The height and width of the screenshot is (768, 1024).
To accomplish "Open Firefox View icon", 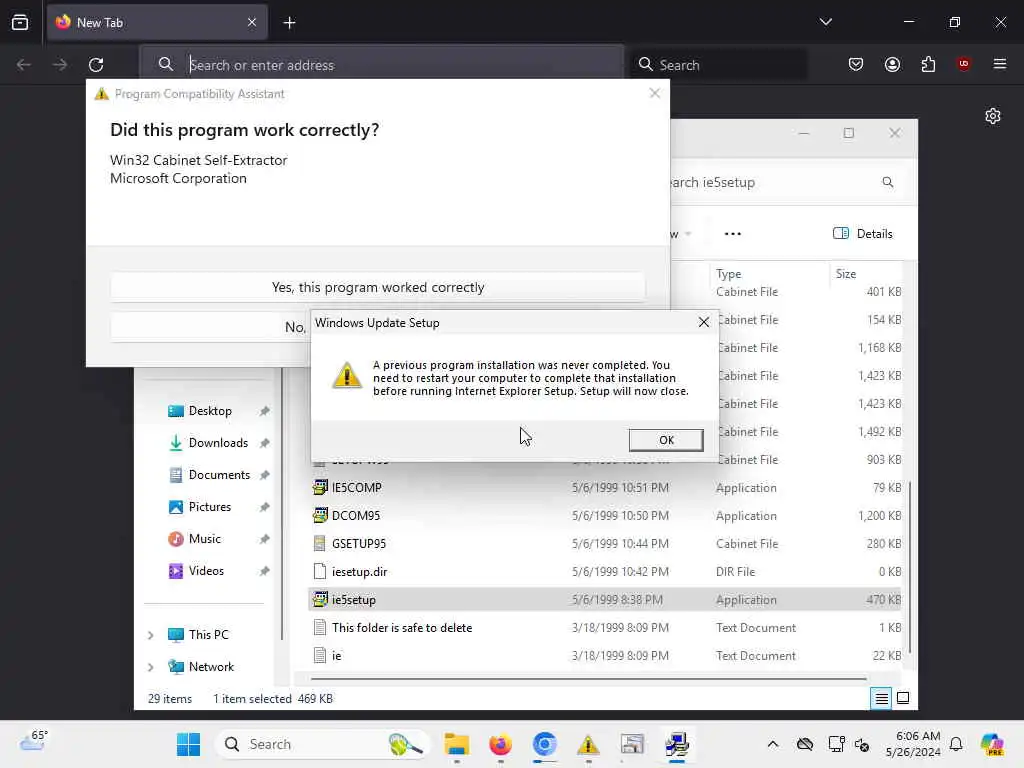I will (20, 22).
